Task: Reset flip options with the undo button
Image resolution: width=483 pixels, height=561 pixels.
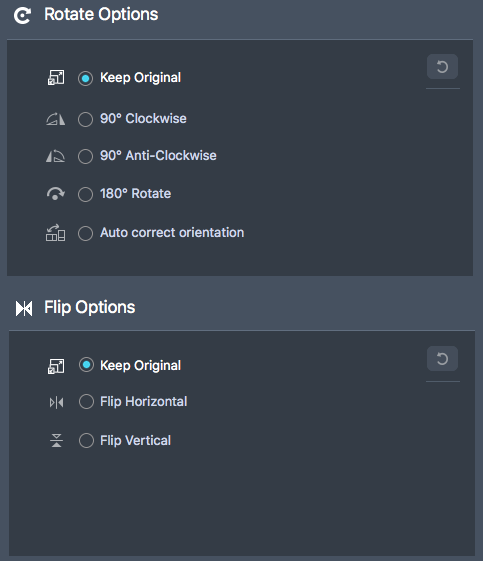Action: pos(442,358)
